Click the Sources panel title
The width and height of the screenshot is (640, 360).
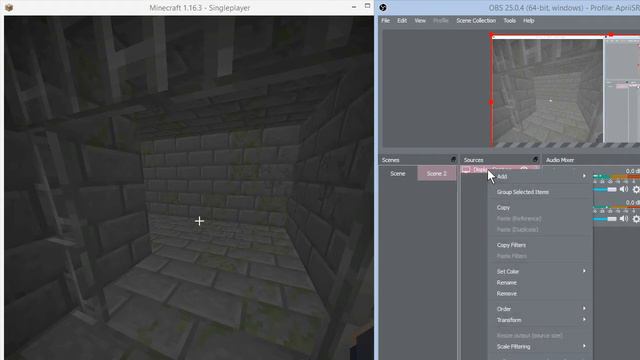[x=473, y=160]
